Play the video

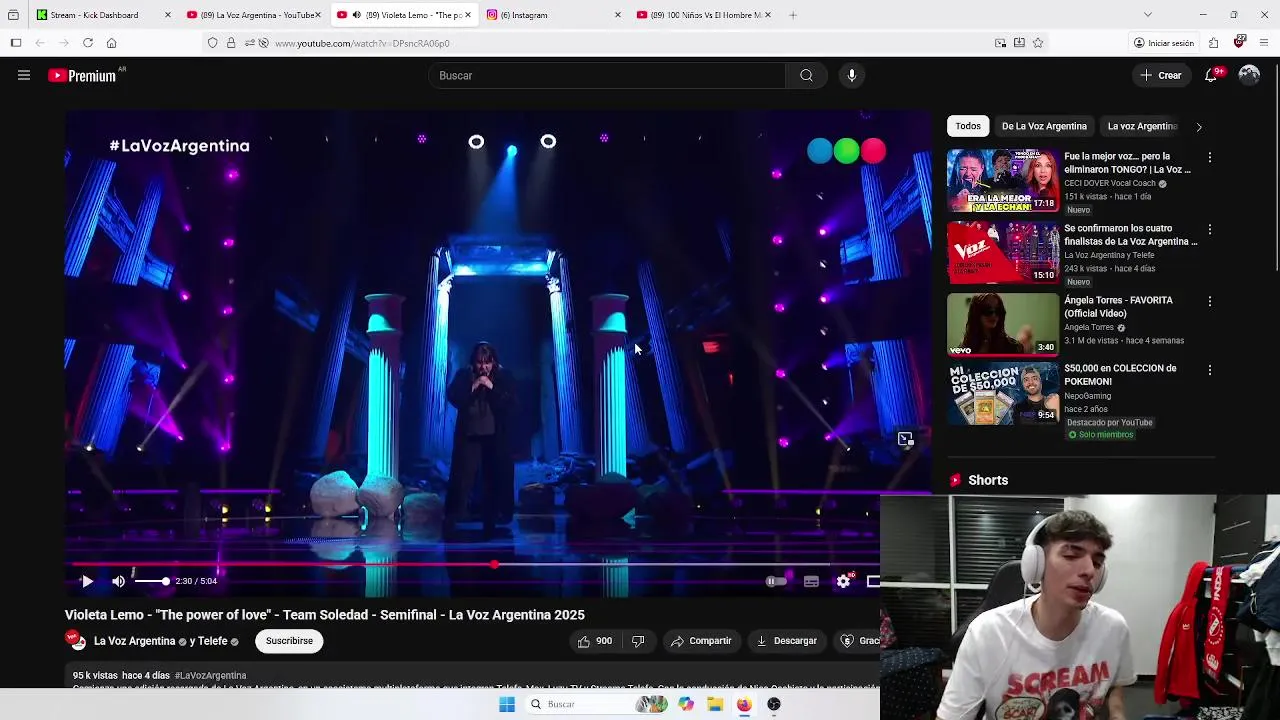click(87, 581)
